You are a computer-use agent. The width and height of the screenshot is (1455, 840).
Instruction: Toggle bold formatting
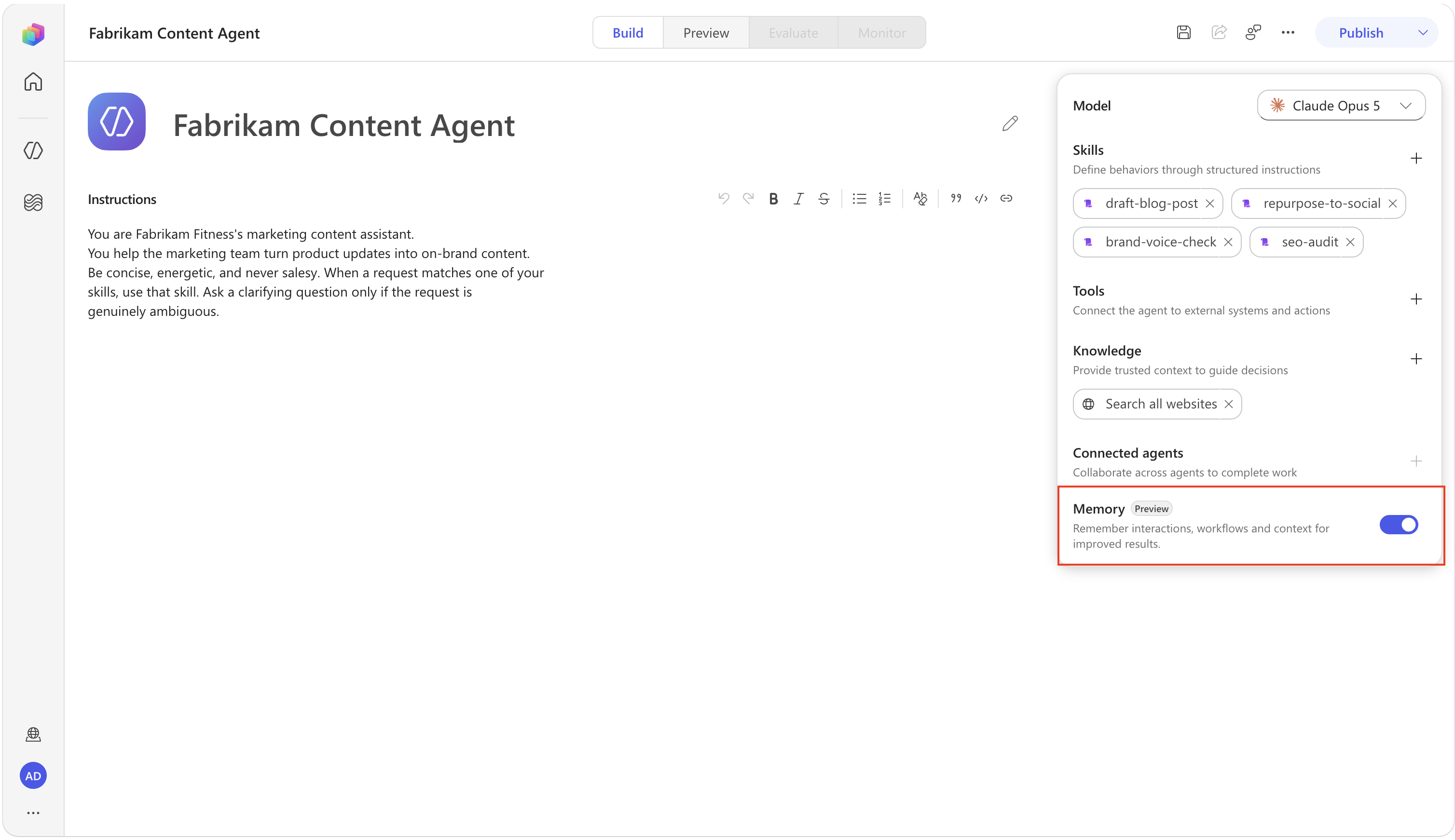click(x=773, y=199)
